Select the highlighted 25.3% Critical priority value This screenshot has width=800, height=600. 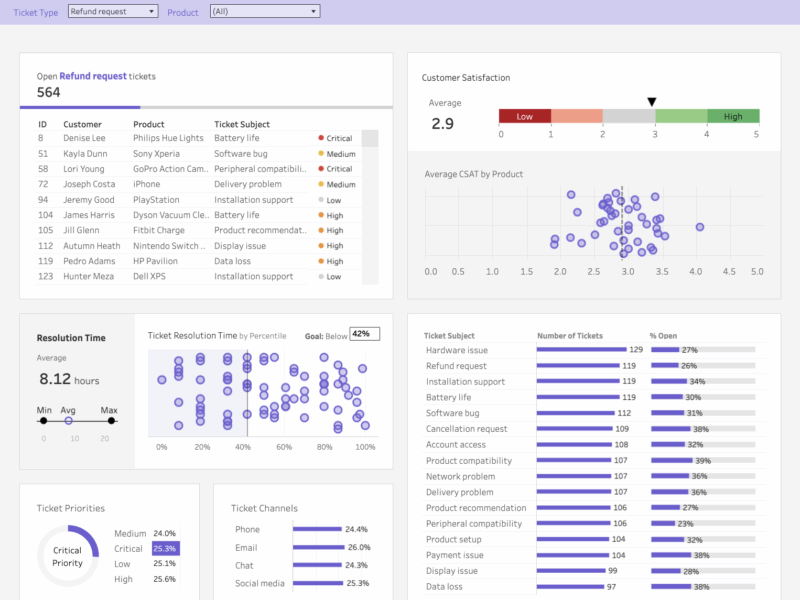pos(165,548)
